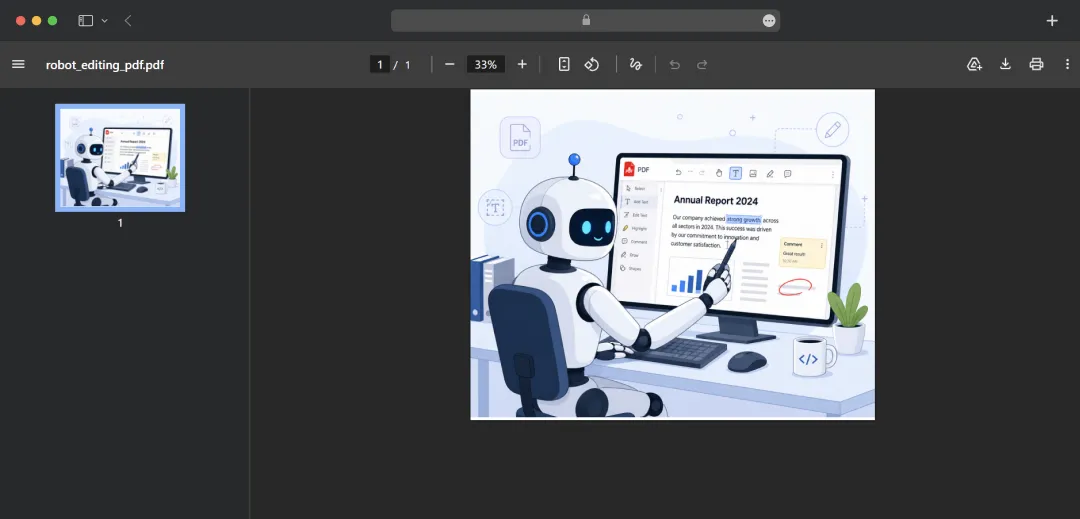Click the robot_editing_pdf.pdf title

105,65
